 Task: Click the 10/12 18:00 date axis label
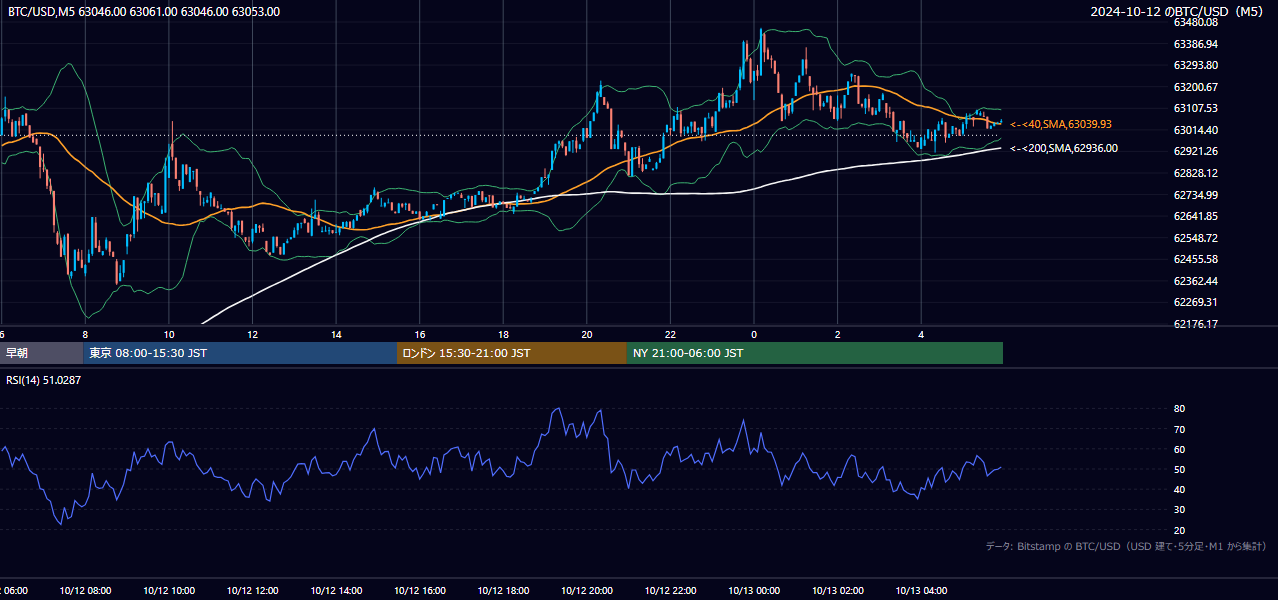tap(503, 591)
